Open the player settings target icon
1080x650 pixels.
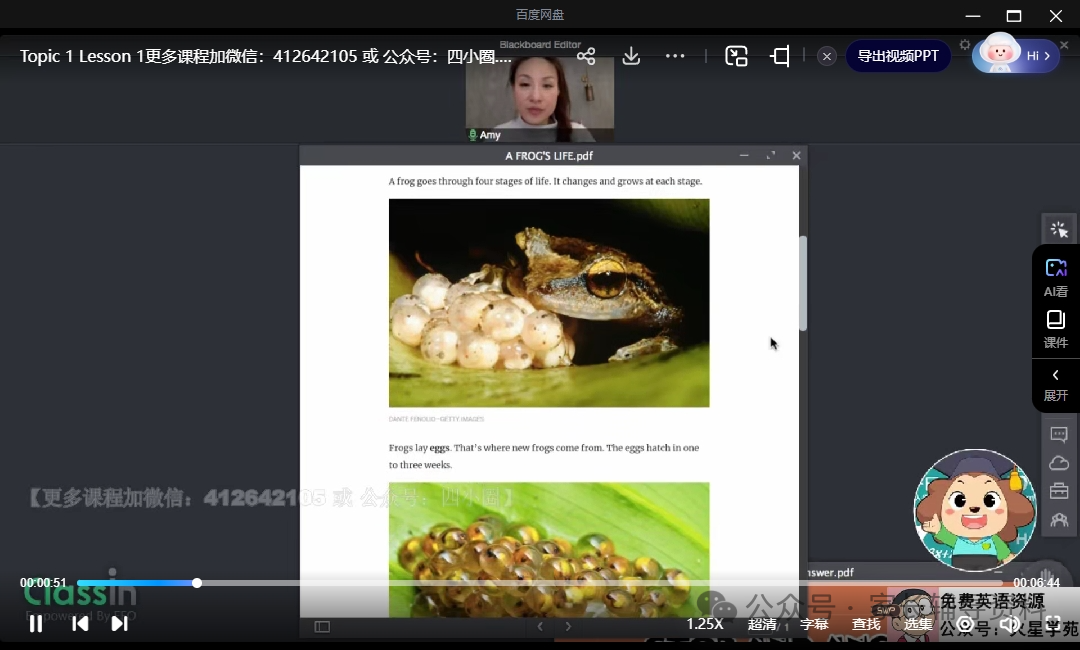click(x=966, y=624)
